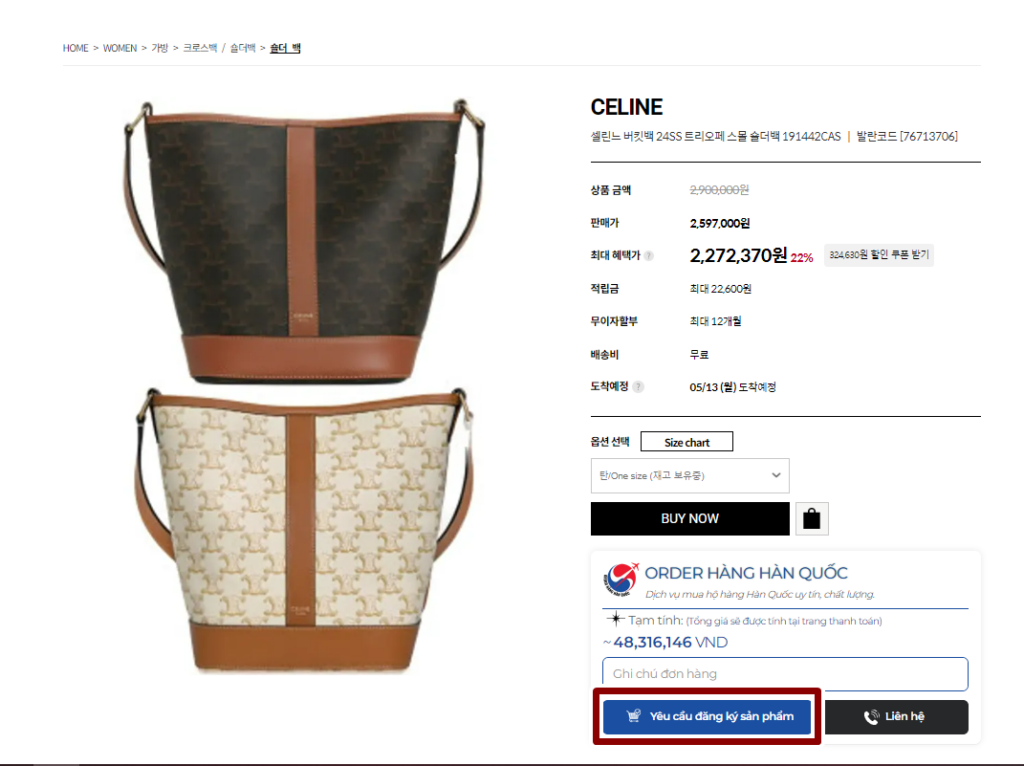This screenshot has height=766, width=1024.
Task: Click Yêu cầu đăng ký sản phẩm button
Action: [707, 716]
